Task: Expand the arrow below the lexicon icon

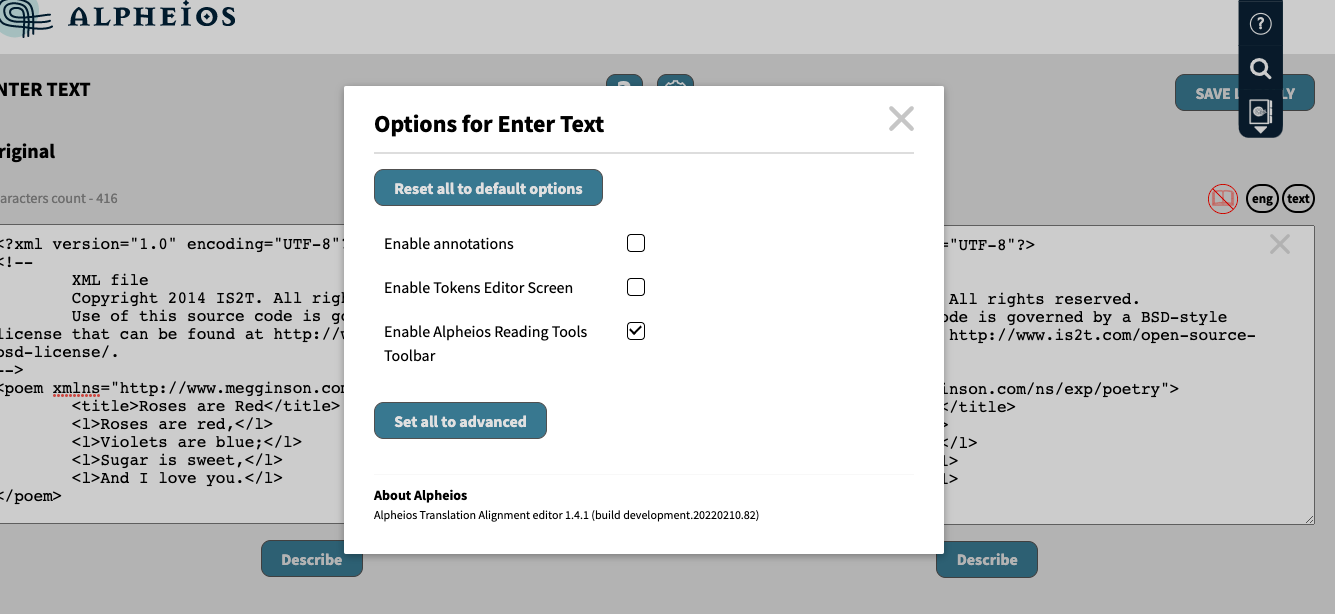Action: (x=1260, y=130)
